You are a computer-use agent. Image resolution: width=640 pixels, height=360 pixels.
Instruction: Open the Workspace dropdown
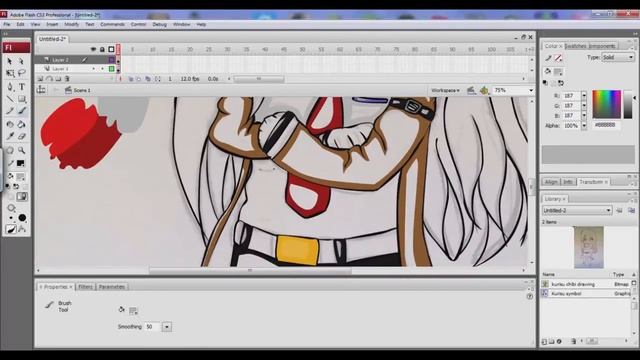coord(445,90)
